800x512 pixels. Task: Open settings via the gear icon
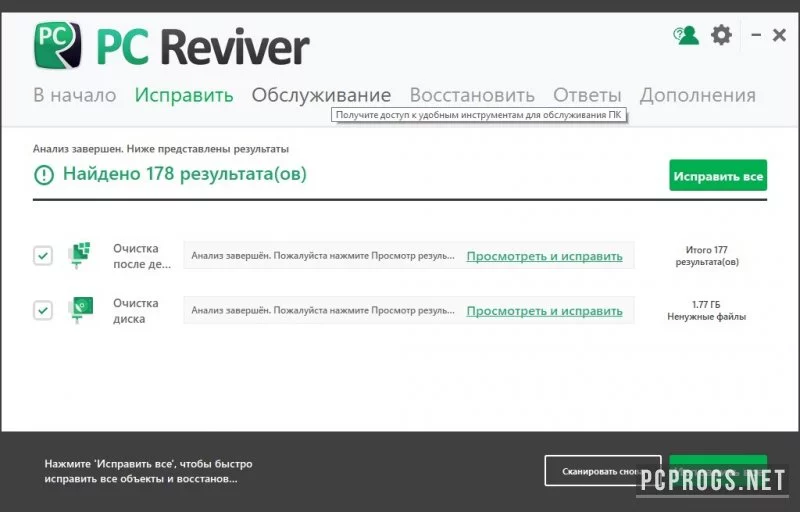(721, 35)
